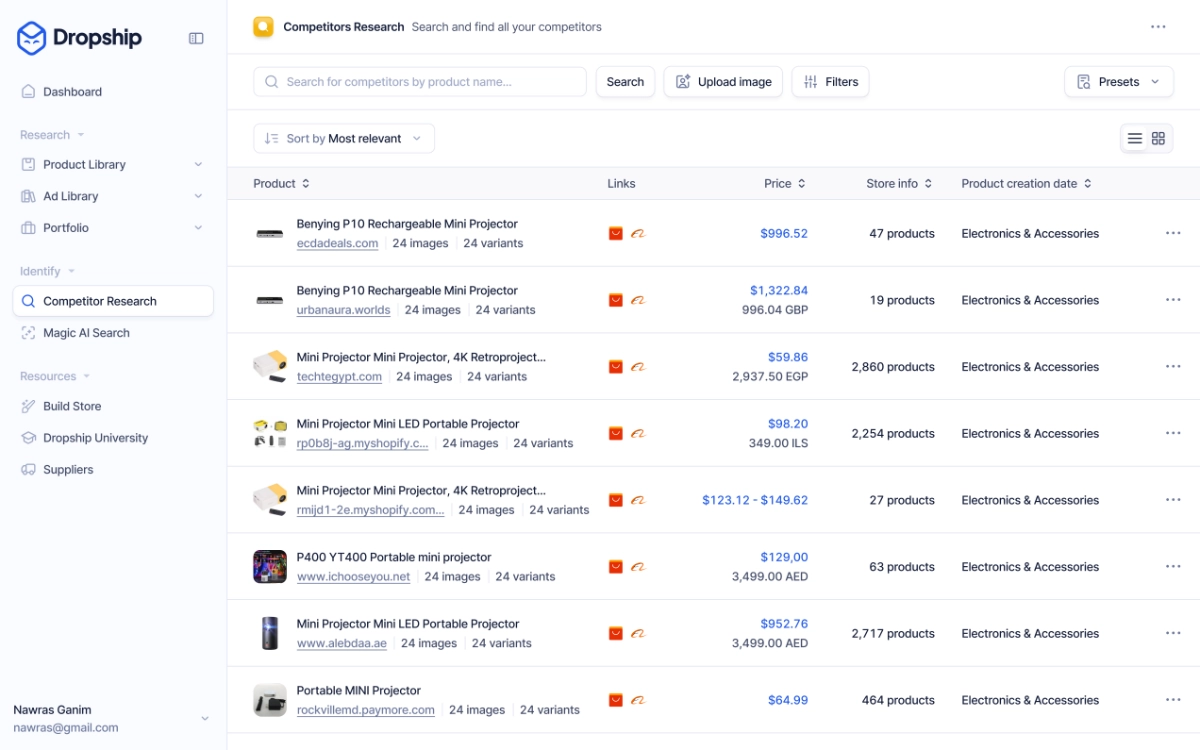Open Nawras Ganim account menu
The height and width of the screenshot is (750, 1200).
tap(113, 718)
